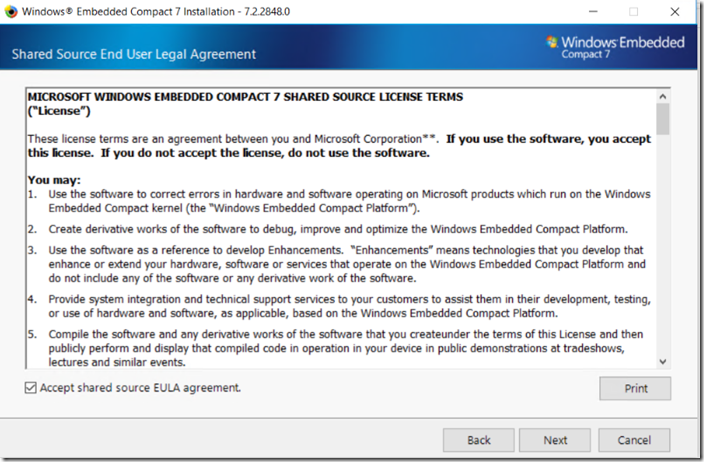Click the MICROSOFT WINDOWS EMBEDDED COMPACT 7 heading
Screen dimensions: 704x462
pos(245,97)
